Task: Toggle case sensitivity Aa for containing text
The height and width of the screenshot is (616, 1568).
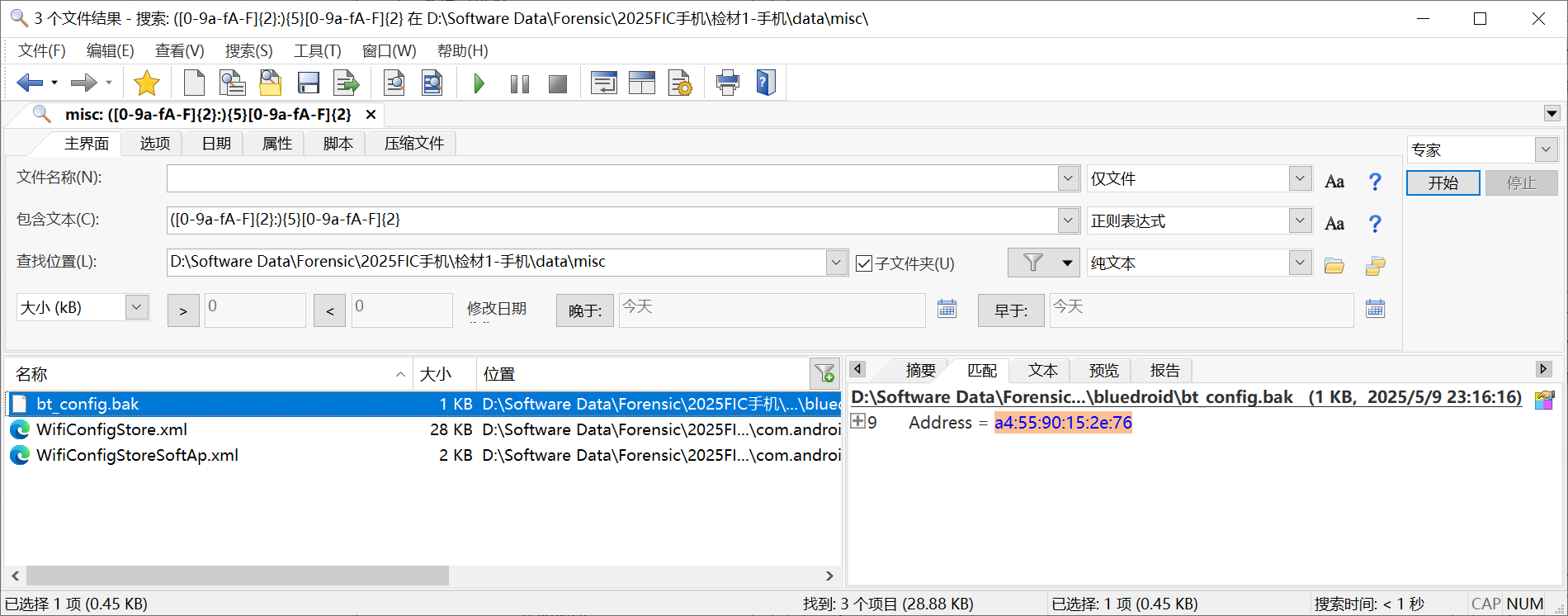Action: (x=1334, y=224)
